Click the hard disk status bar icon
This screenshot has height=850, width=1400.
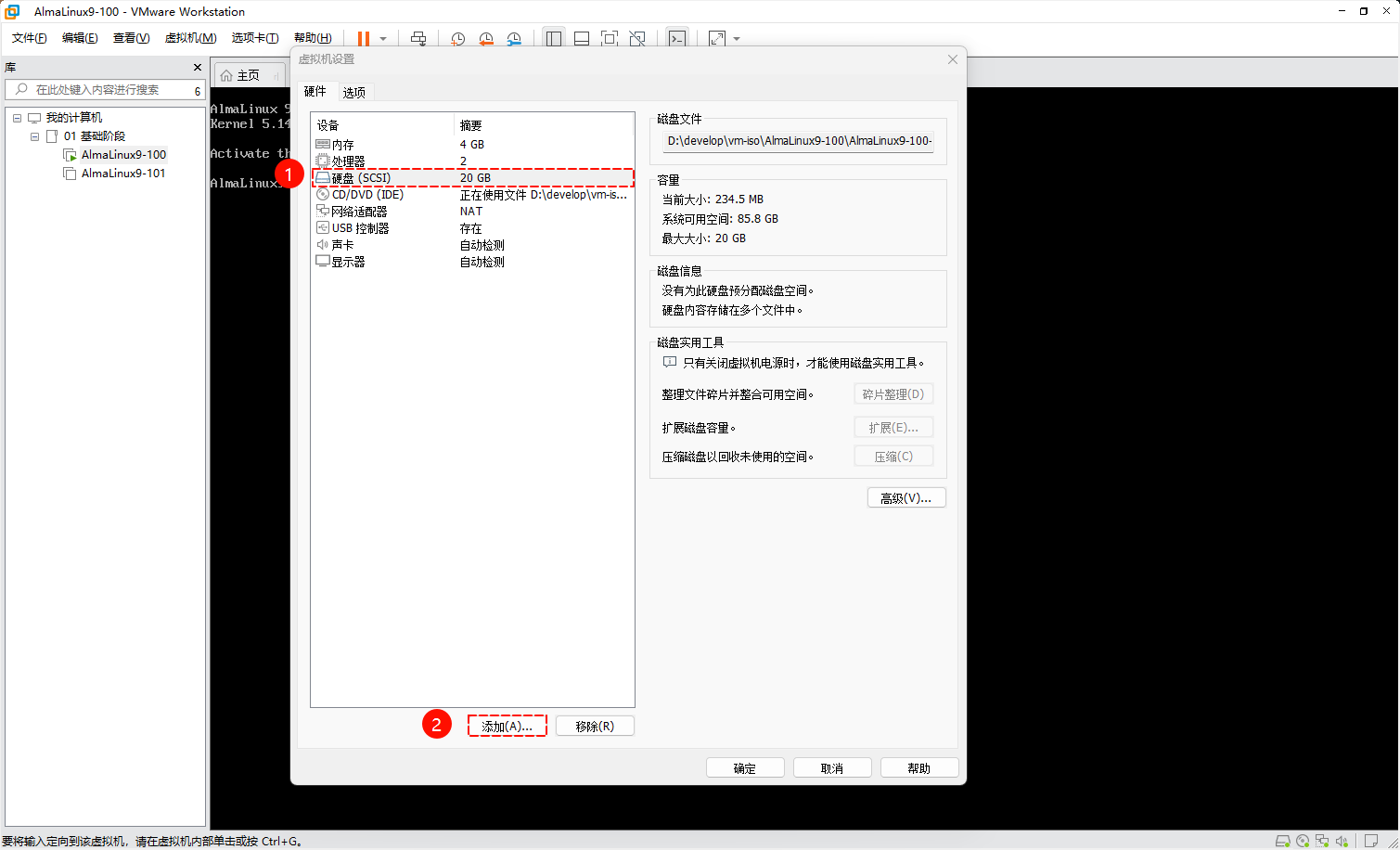tap(1282, 841)
